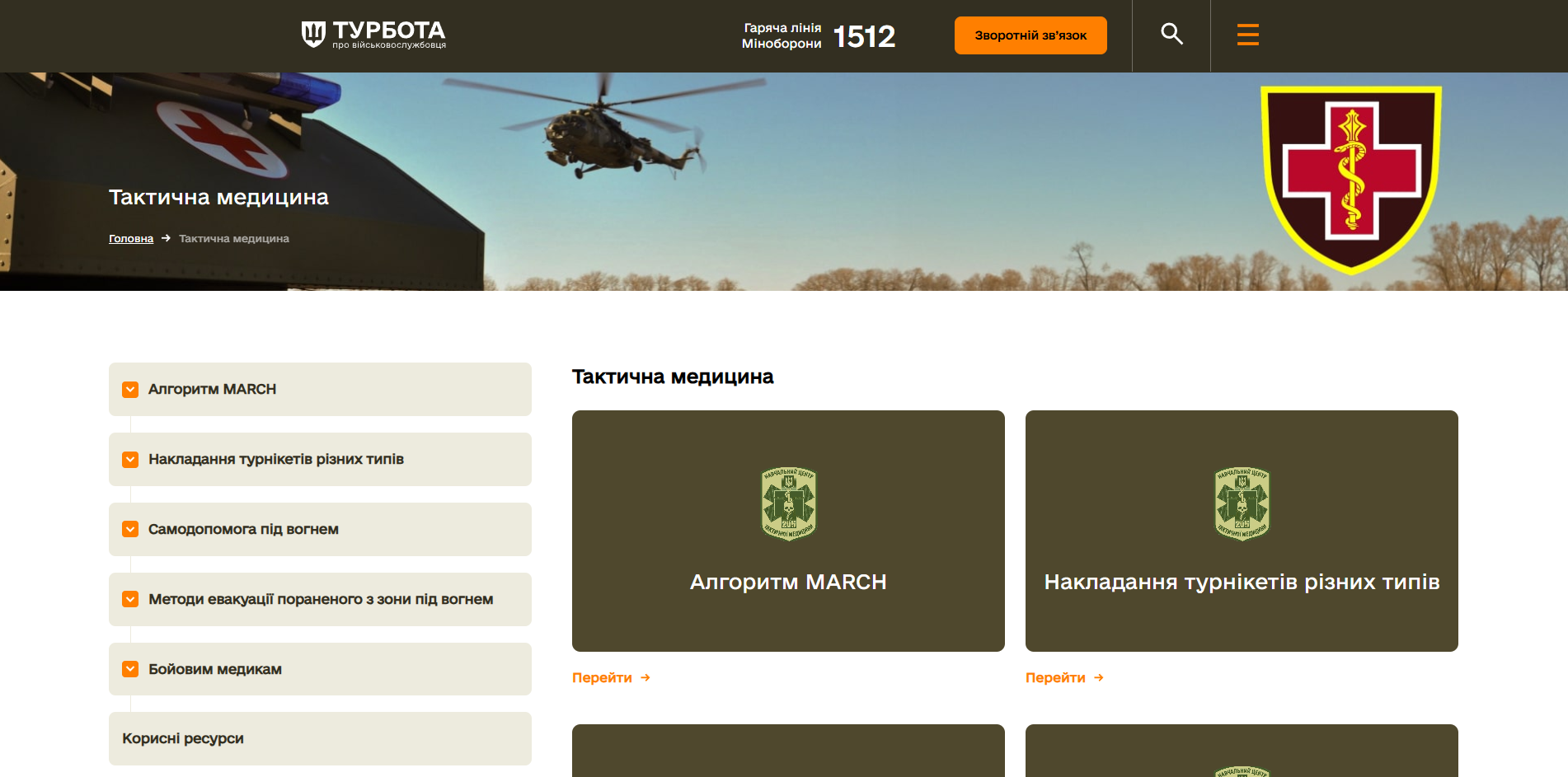Follow the Перейти link under Алгоритм MARCH
Screen dimensions: 1568x777
601,677
